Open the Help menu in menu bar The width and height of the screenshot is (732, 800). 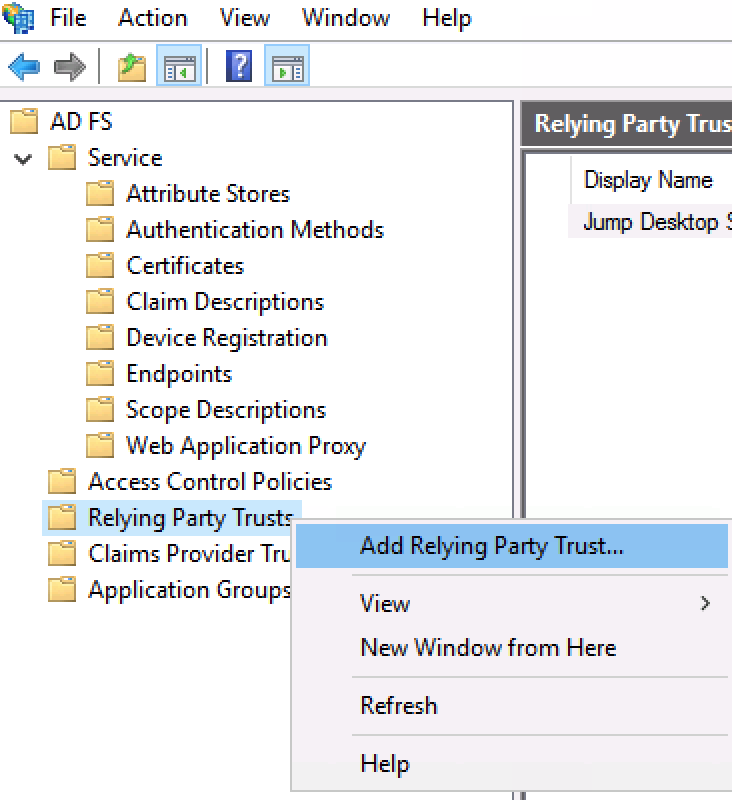446,18
